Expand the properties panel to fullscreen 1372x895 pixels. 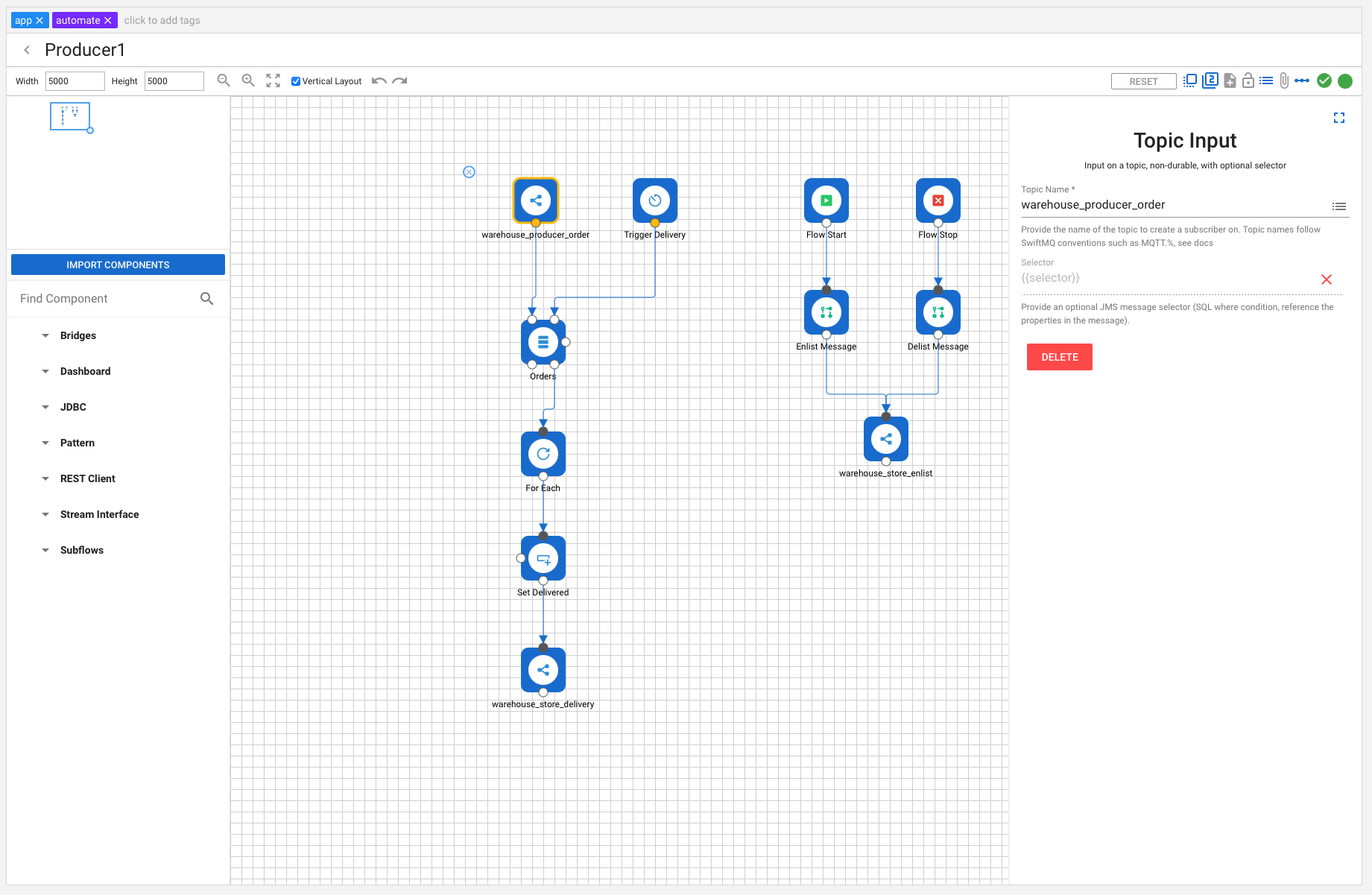pyautogui.click(x=1339, y=118)
